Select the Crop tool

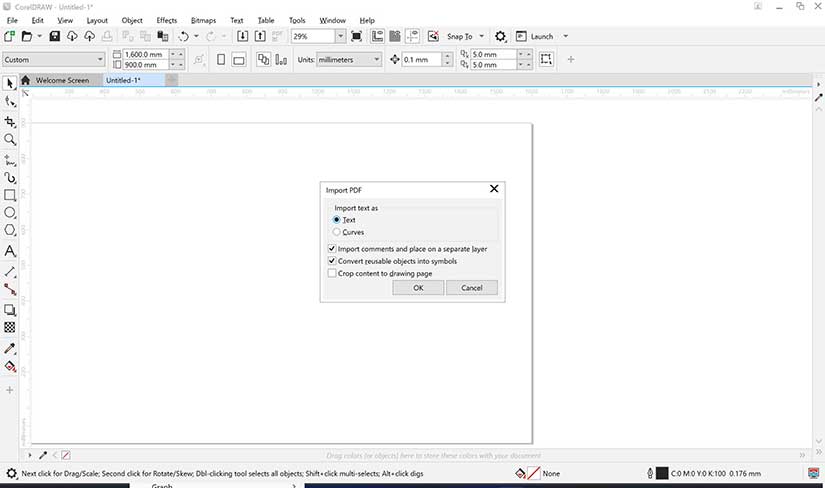(9, 122)
